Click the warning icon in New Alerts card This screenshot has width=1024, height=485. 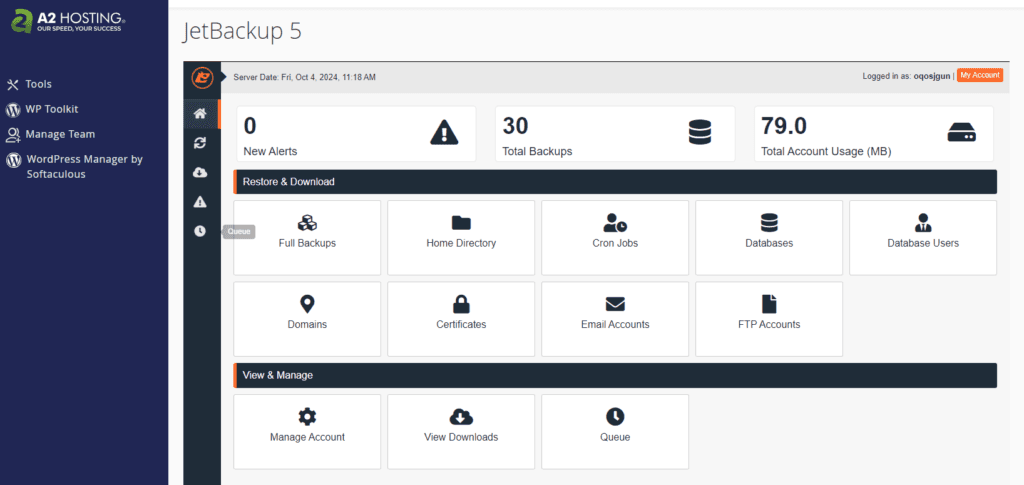coord(444,133)
